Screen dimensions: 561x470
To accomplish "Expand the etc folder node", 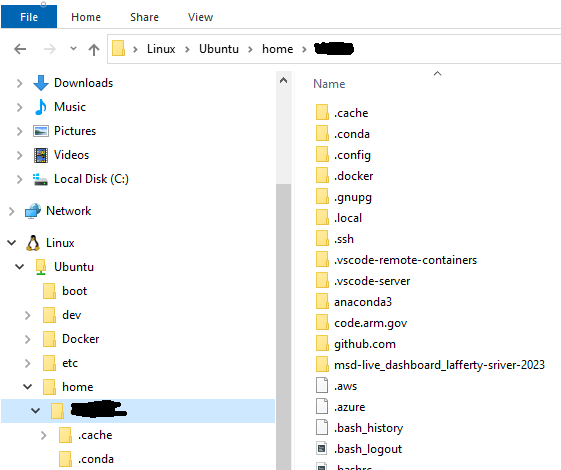I will click(x=28, y=363).
